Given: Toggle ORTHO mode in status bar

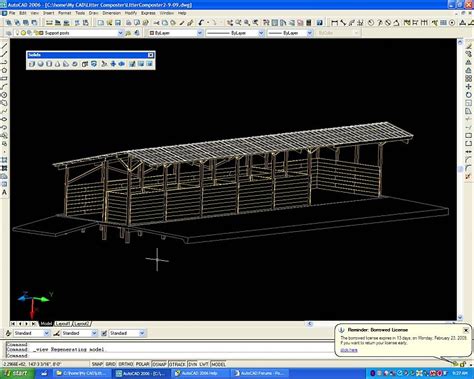Looking at the screenshot, I should click(x=126, y=364).
